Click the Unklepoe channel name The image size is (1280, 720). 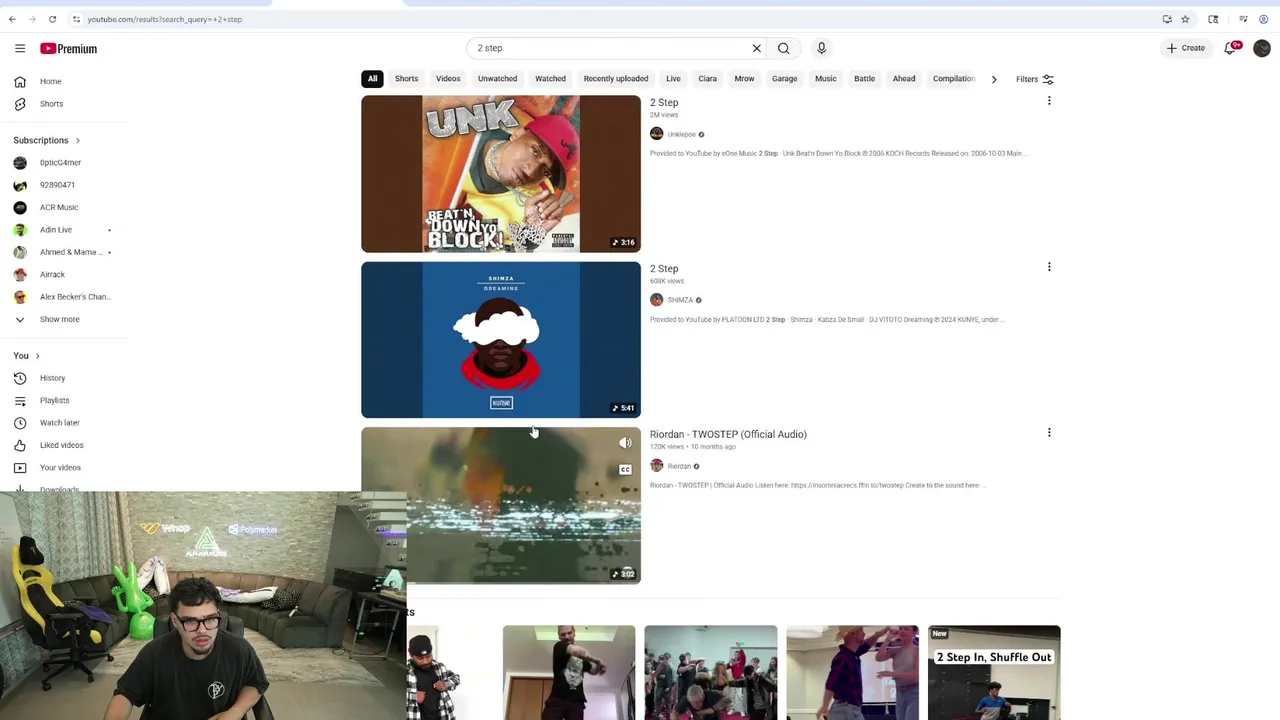click(681, 134)
